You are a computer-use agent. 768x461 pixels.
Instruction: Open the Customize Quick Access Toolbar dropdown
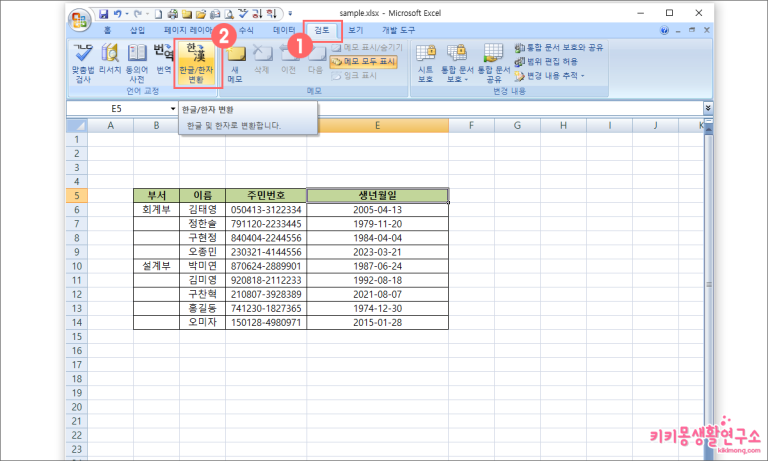(290, 14)
